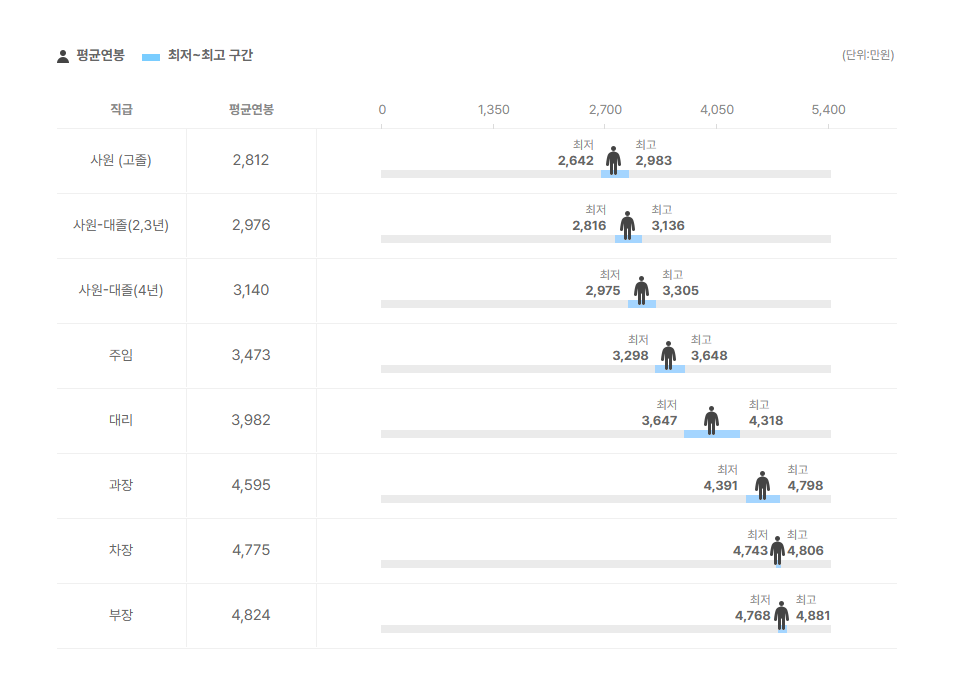The height and width of the screenshot is (697, 954).
Task: Click the 차장 row label
Action: point(121,550)
